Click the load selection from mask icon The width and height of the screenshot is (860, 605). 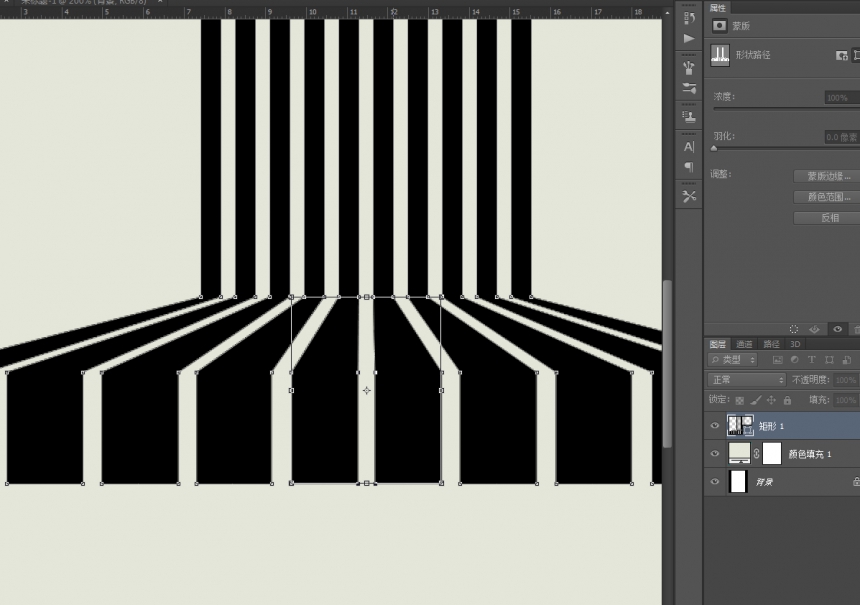(x=794, y=329)
